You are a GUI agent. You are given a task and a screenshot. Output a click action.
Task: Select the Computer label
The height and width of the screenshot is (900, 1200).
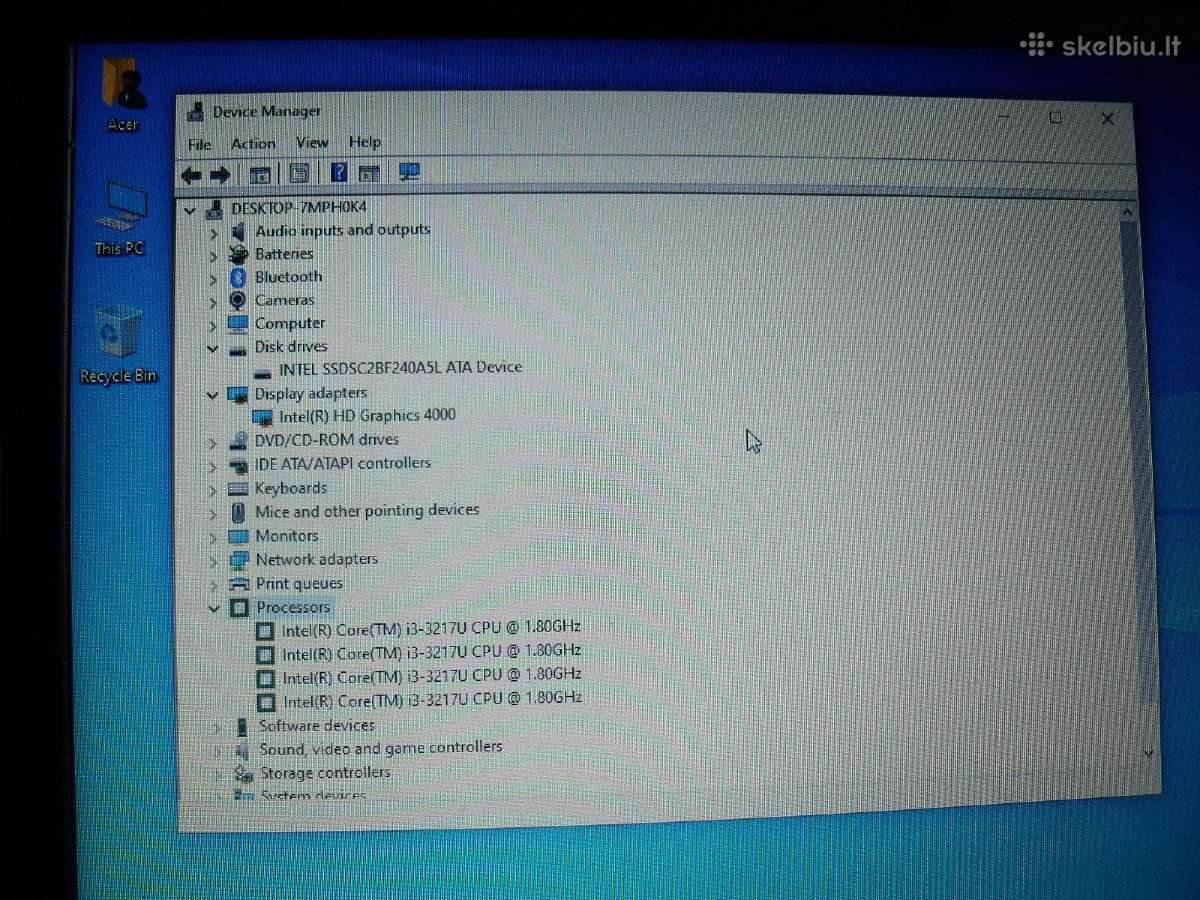coord(290,324)
